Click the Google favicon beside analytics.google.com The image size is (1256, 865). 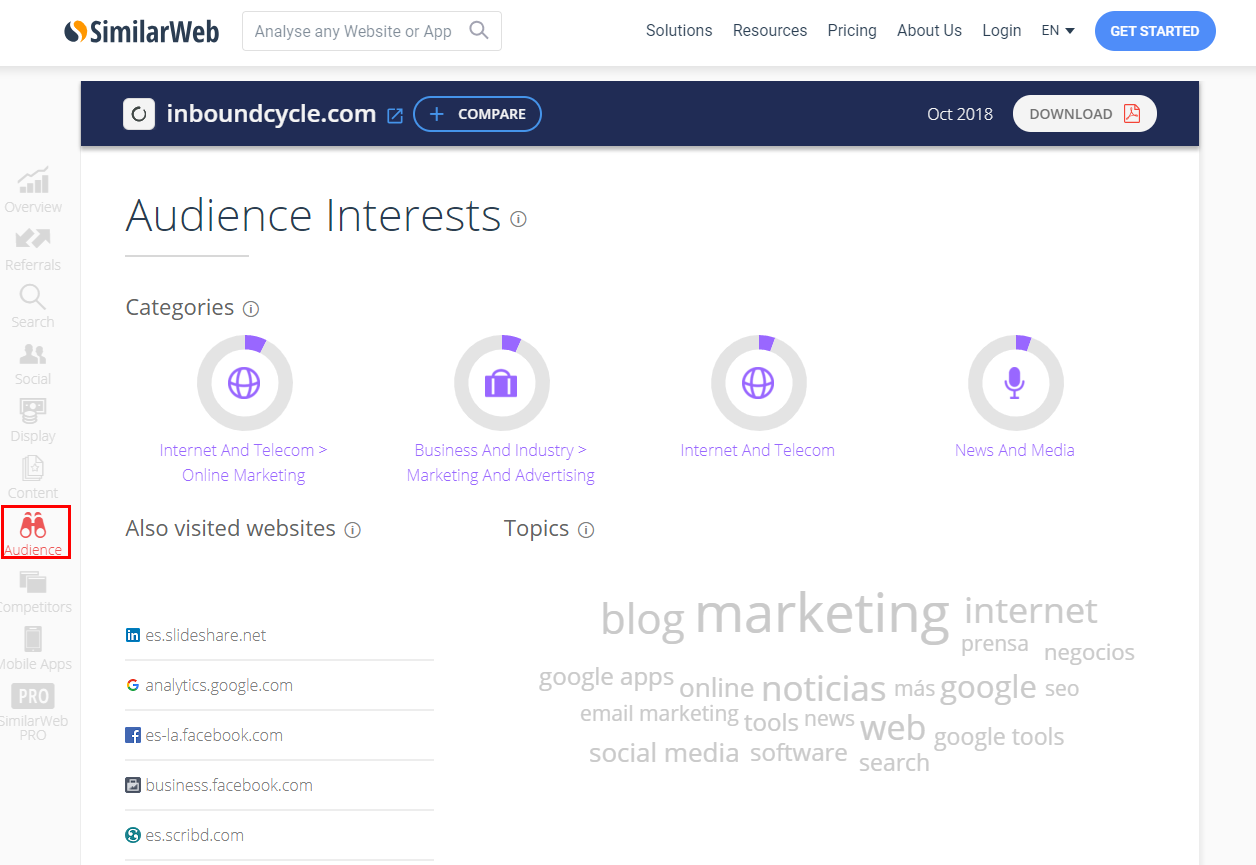(x=133, y=685)
